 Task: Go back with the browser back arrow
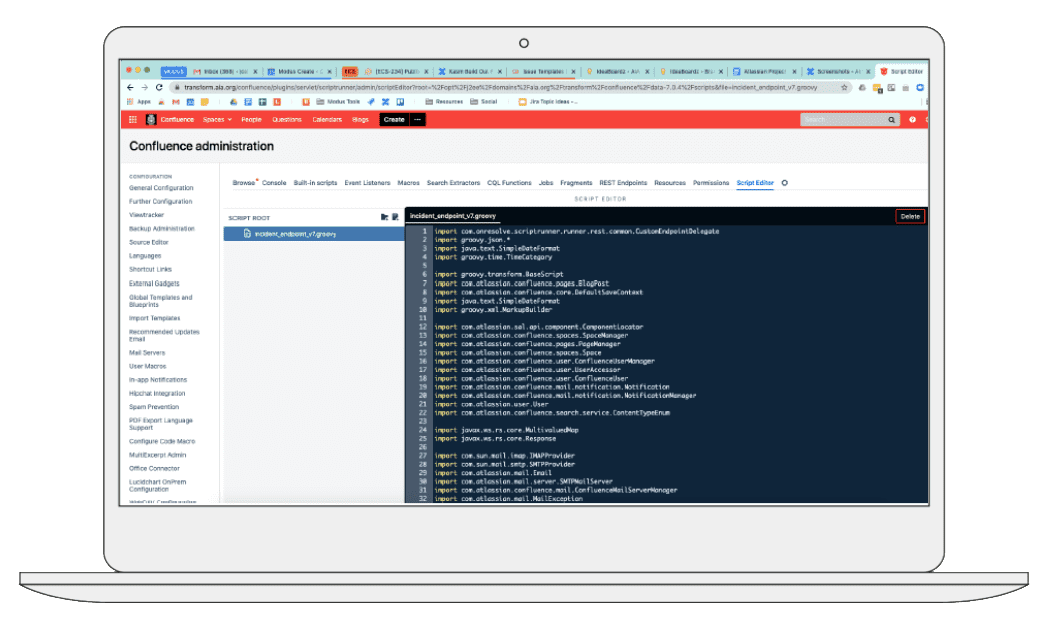(x=130, y=87)
